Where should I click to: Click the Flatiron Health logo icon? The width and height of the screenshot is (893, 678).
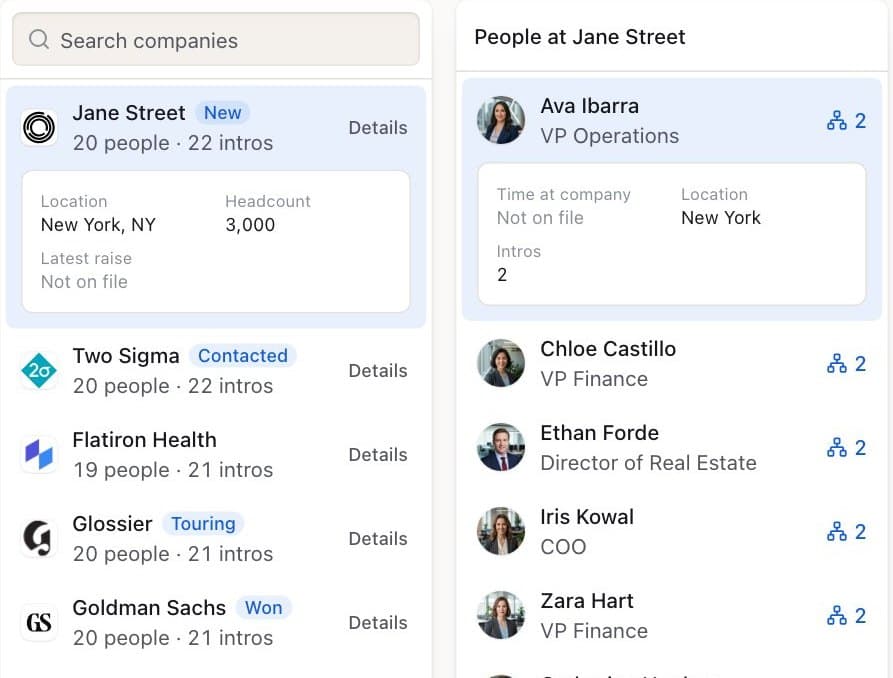click(x=39, y=454)
